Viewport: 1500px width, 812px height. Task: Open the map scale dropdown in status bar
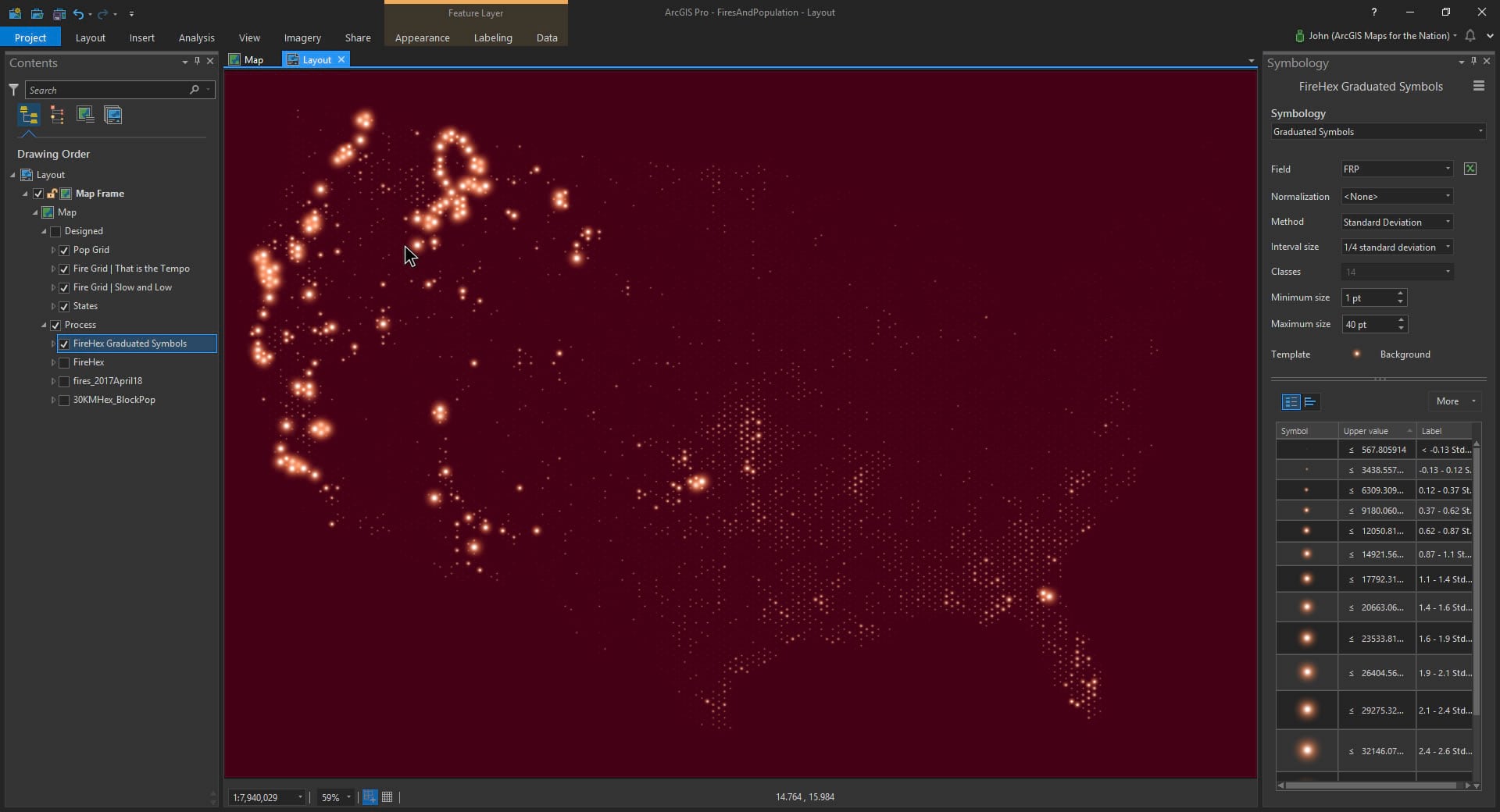coord(300,797)
